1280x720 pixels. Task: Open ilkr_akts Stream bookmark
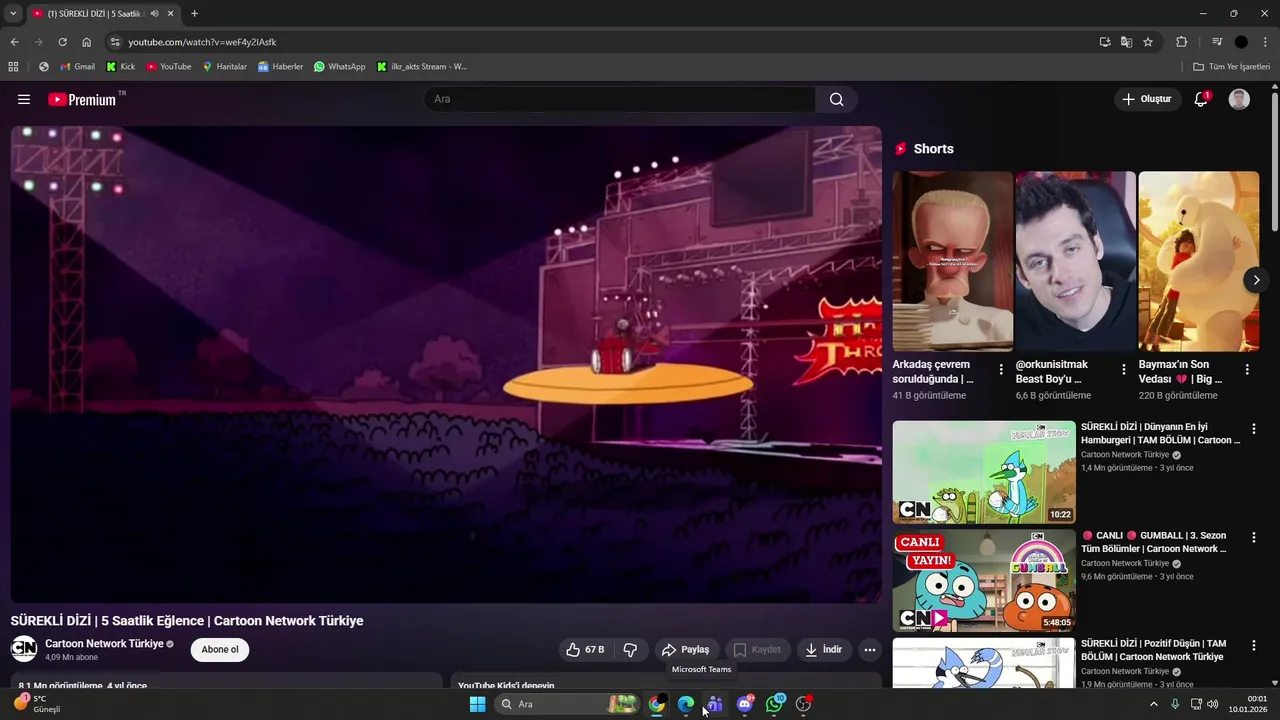[x=422, y=67]
